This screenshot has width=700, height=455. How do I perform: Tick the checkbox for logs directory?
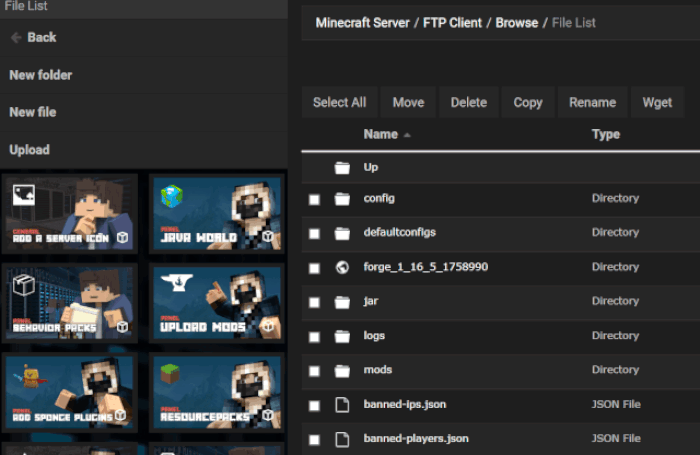(x=314, y=337)
